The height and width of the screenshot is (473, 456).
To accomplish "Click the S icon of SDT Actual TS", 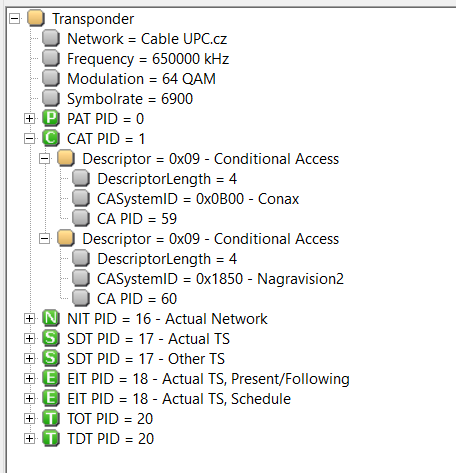I will point(51,339).
